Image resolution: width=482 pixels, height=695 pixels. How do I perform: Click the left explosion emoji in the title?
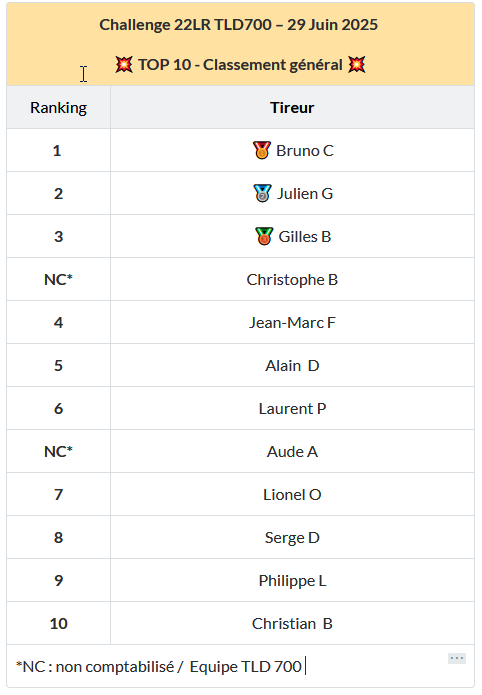click(124, 65)
